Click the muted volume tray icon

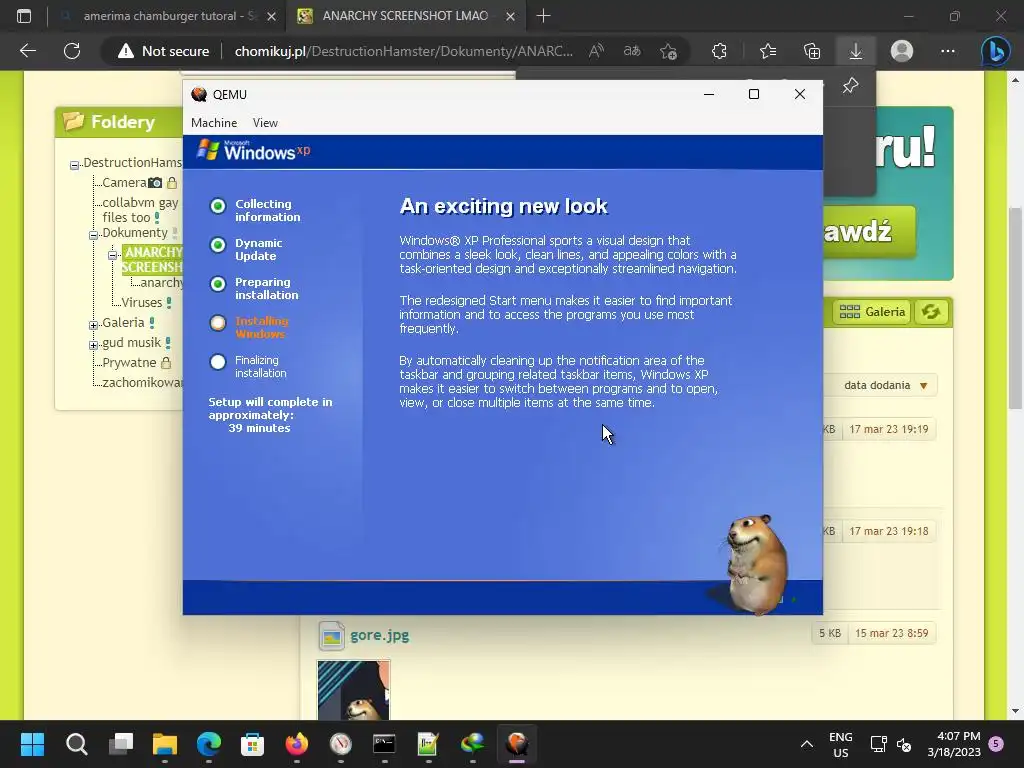click(904, 744)
